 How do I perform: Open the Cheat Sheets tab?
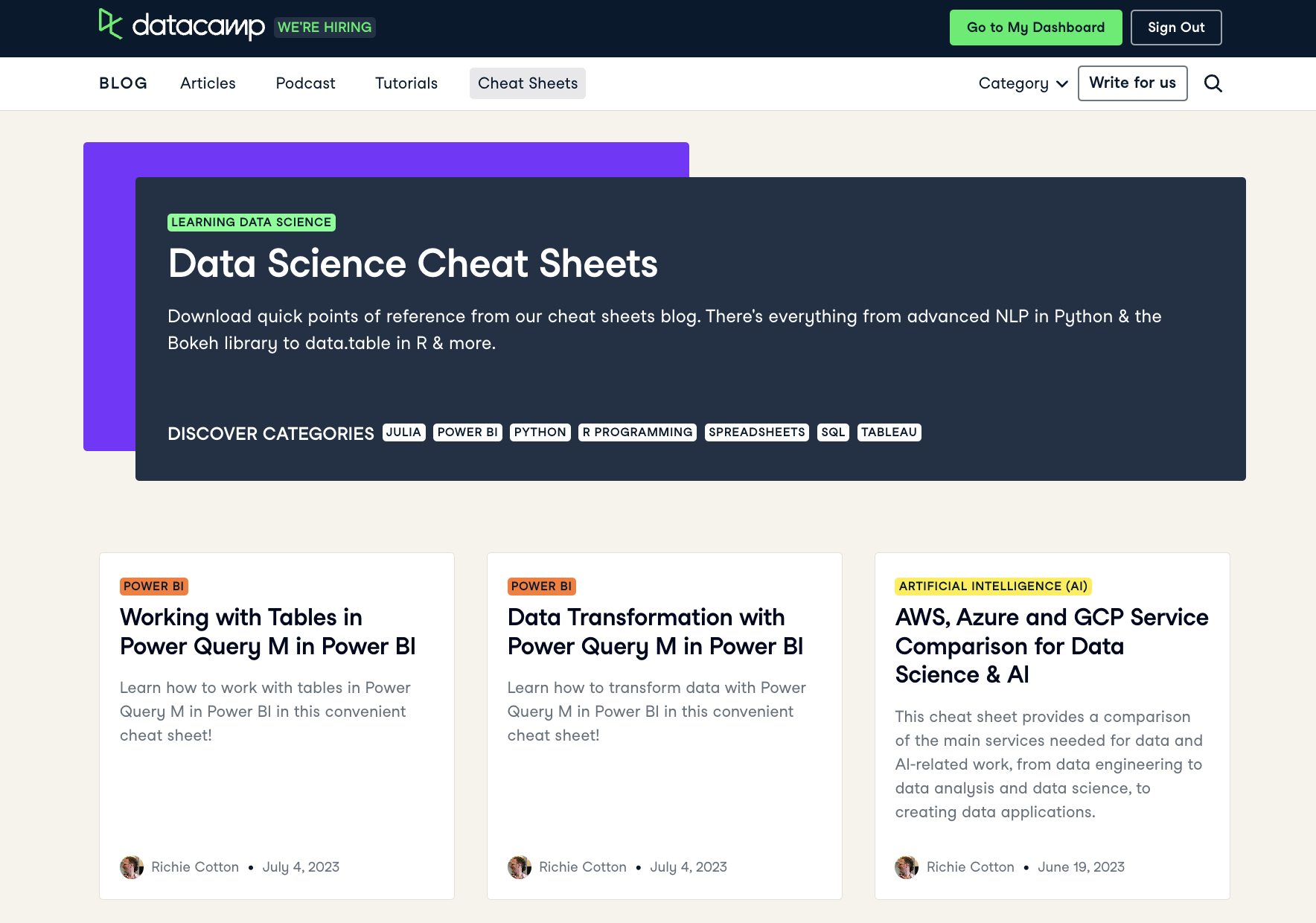[x=528, y=83]
